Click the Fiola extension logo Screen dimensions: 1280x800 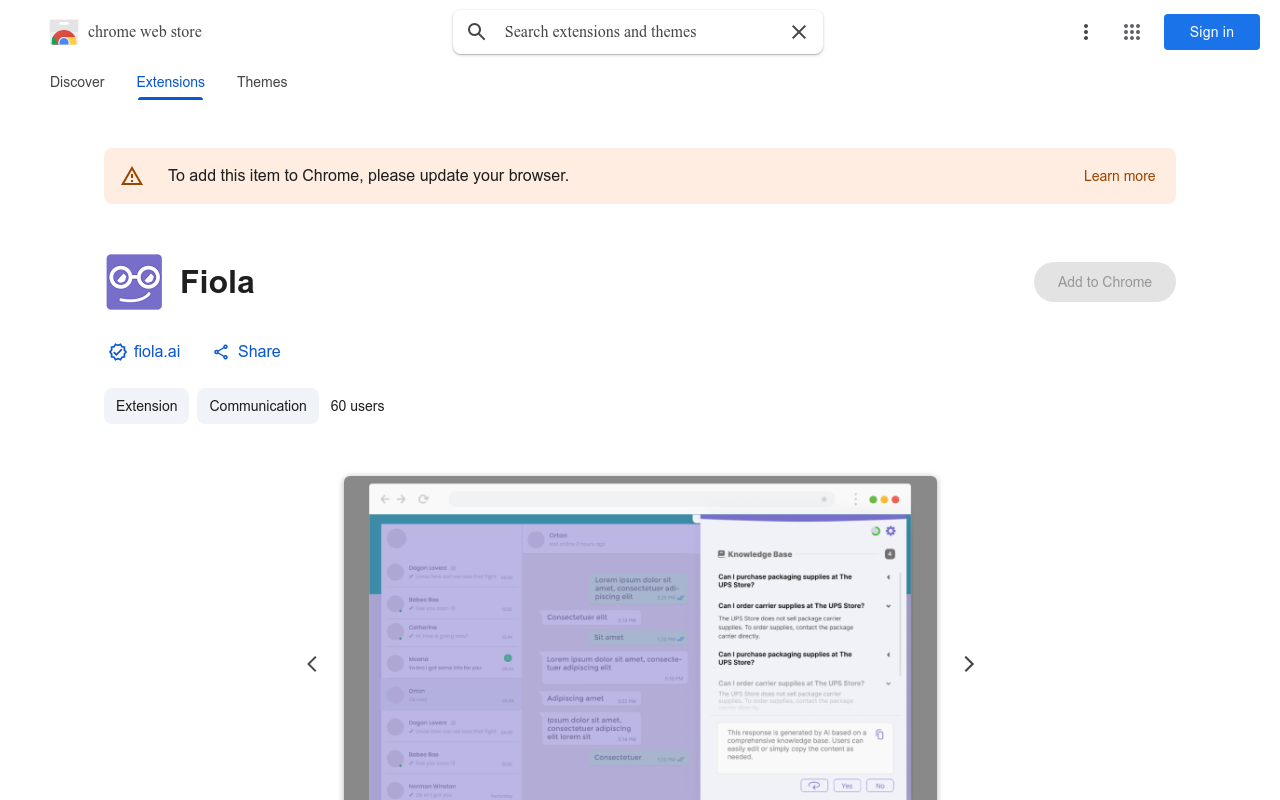[x=134, y=282]
